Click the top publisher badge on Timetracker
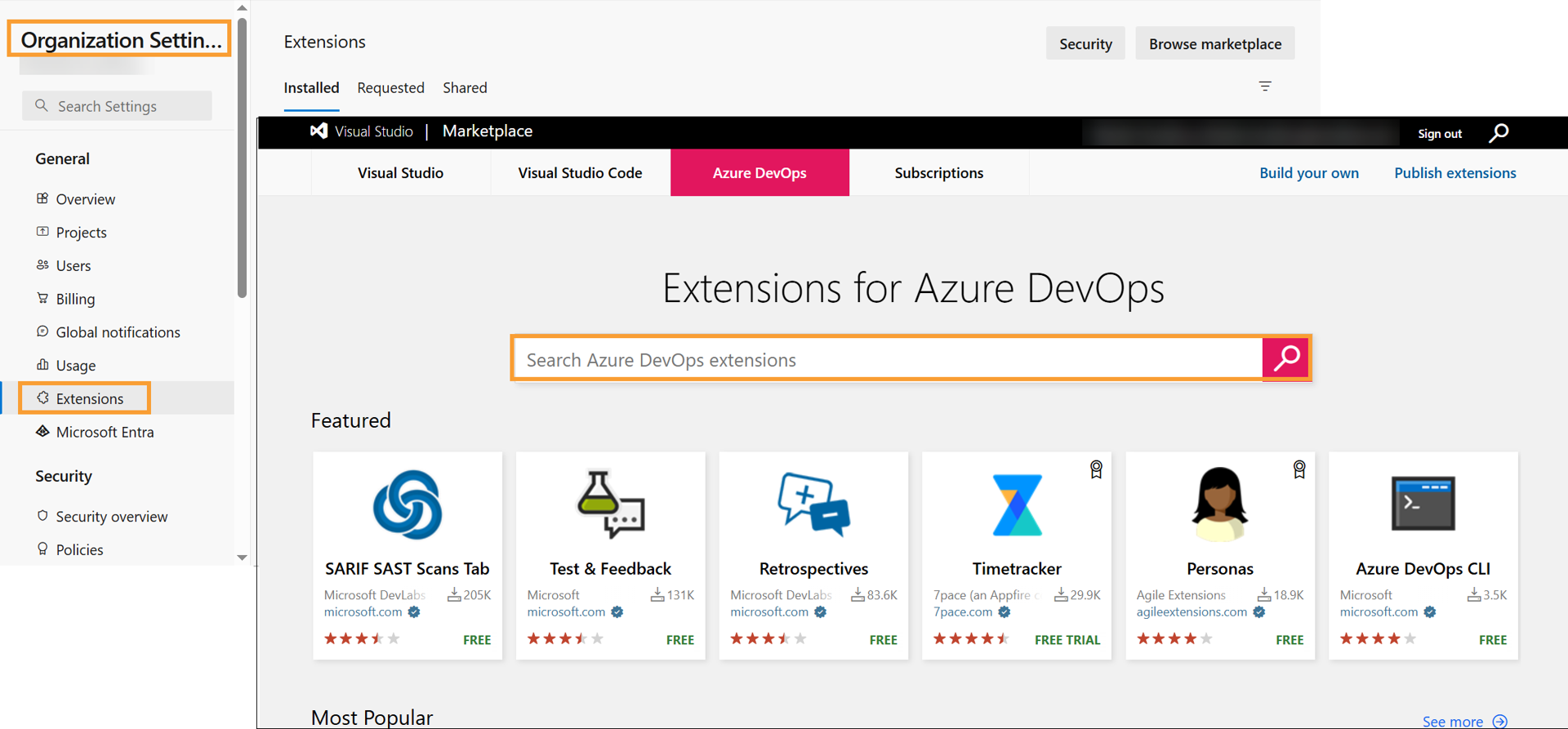This screenshot has width=1568, height=729. coord(1096,469)
